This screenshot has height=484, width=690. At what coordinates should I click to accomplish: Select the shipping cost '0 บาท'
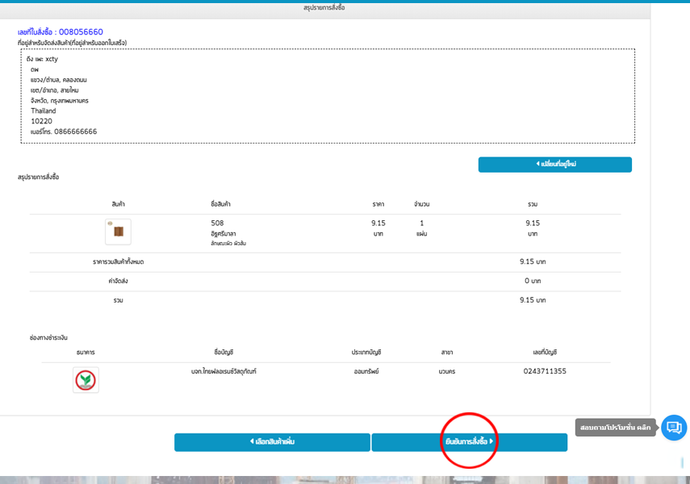[532, 281]
